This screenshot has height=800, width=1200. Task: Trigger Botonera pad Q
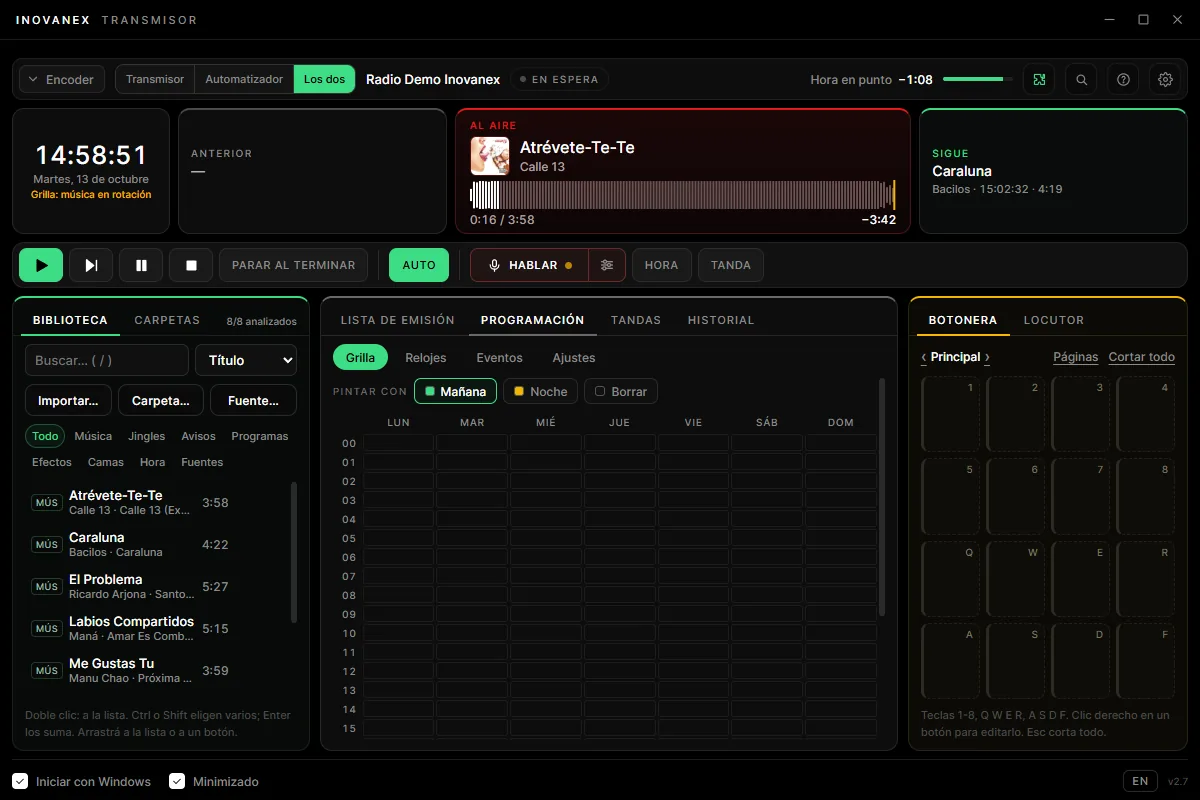point(950,577)
